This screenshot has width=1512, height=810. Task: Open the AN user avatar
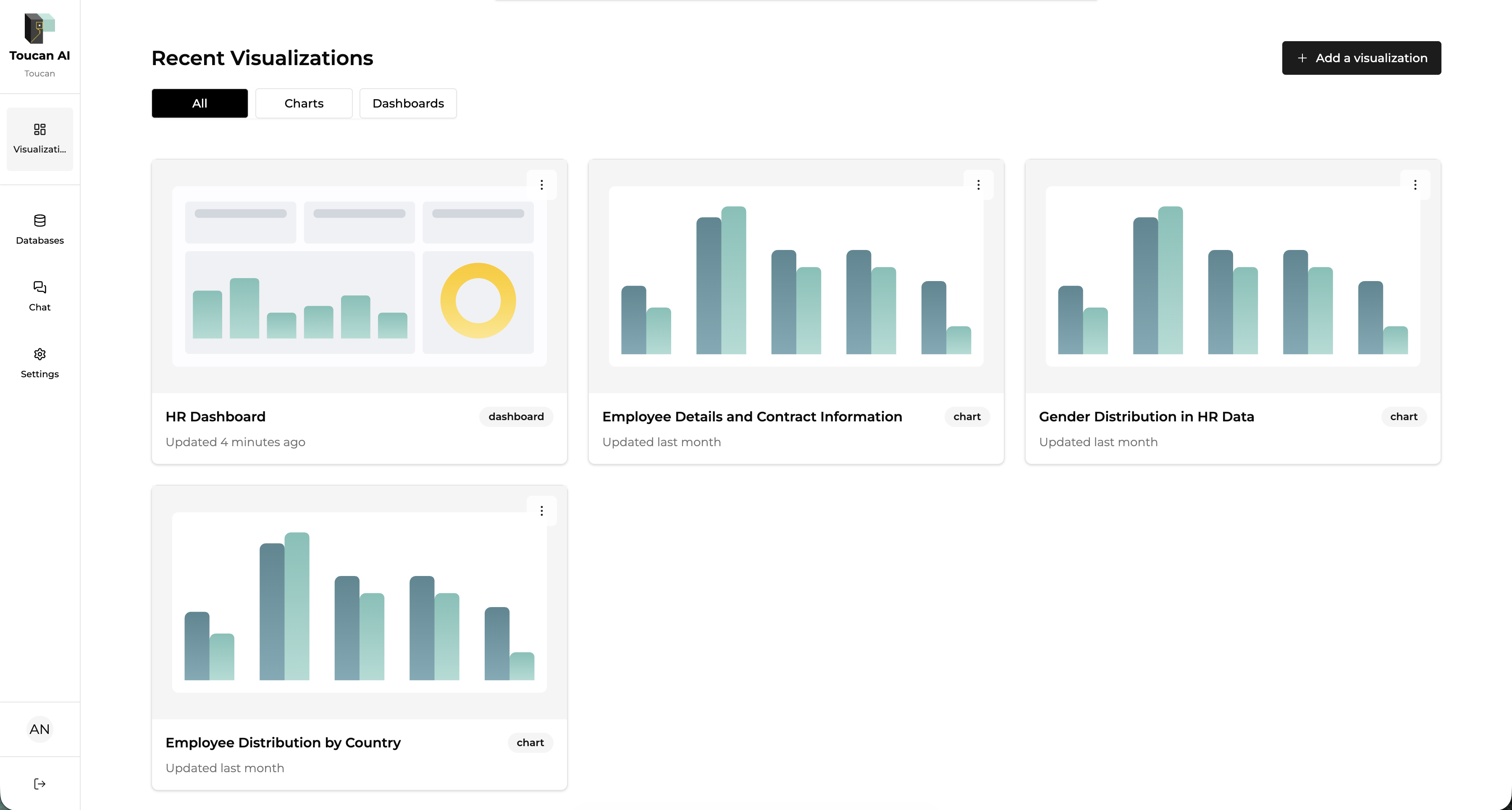coord(39,729)
